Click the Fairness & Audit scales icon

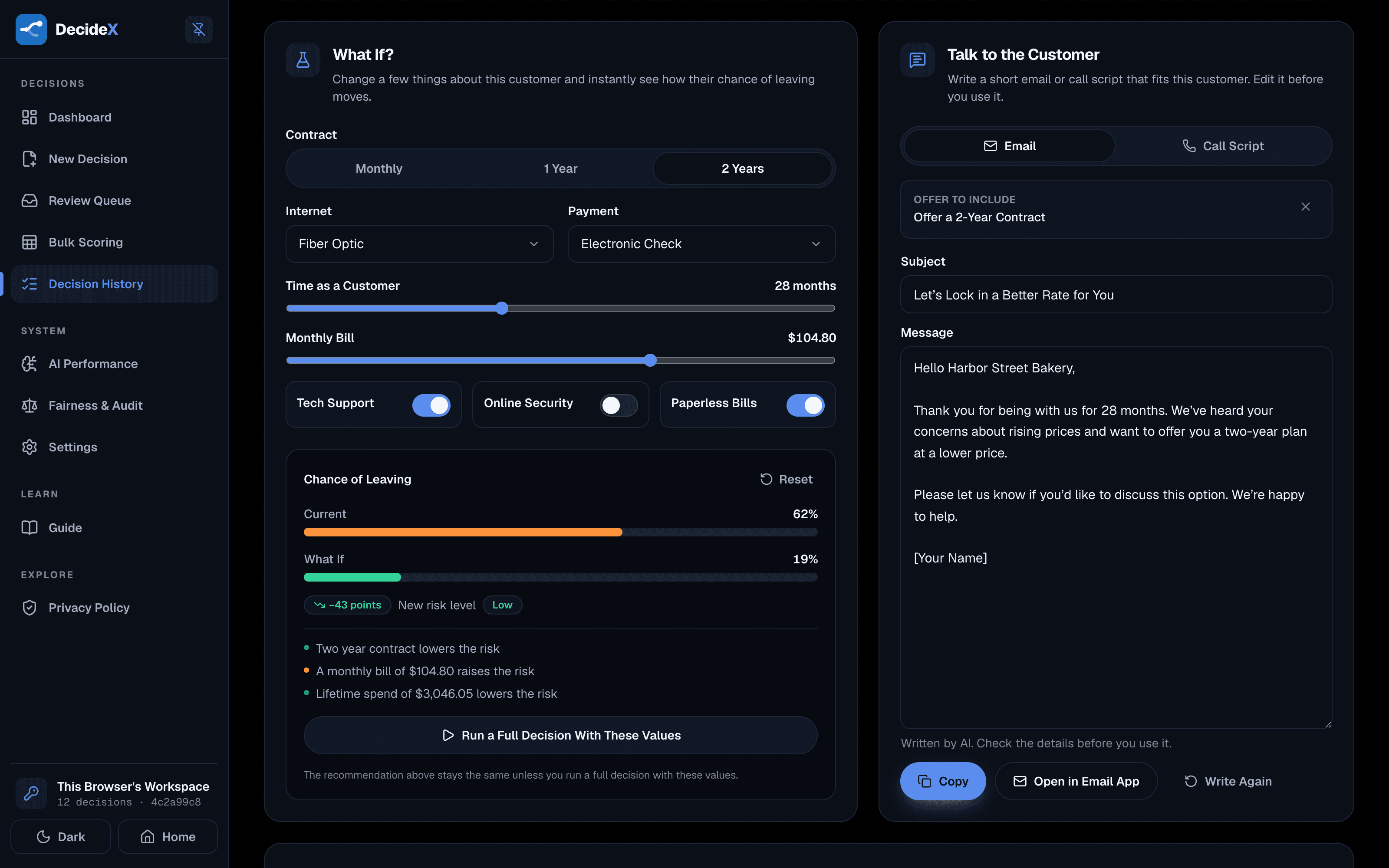(x=29, y=405)
